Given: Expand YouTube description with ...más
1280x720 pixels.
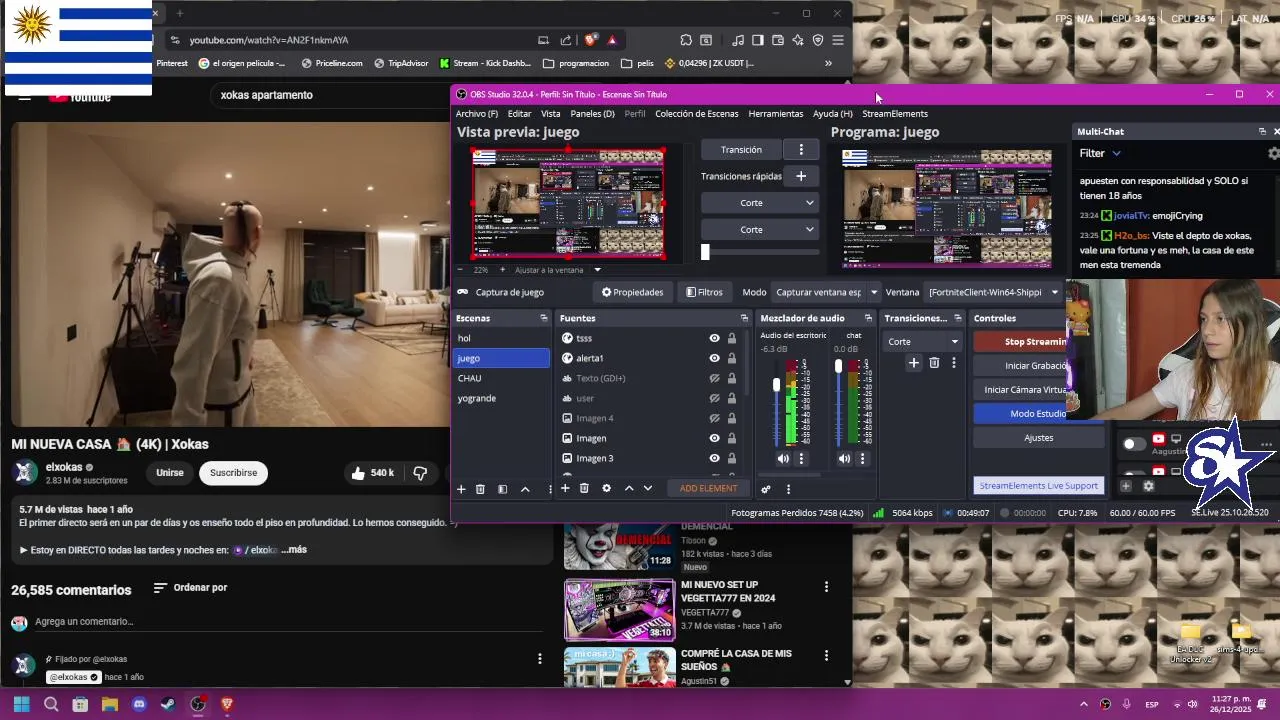Looking at the screenshot, I should pyautogui.click(x=294, y=550).
